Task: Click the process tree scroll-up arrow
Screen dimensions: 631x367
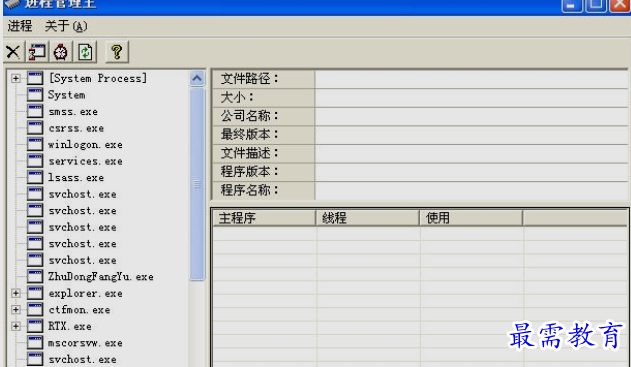Action: [197, 78]
